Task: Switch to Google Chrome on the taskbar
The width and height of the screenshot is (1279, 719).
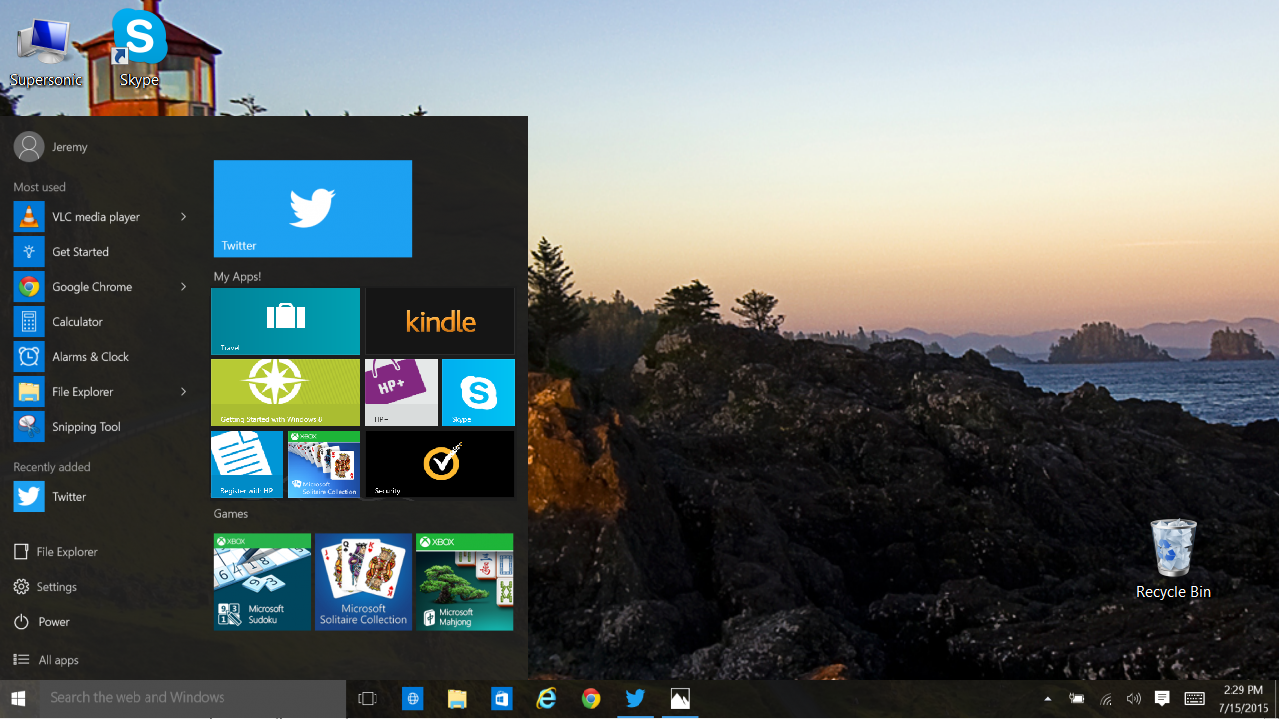Action: coord(591,699)
